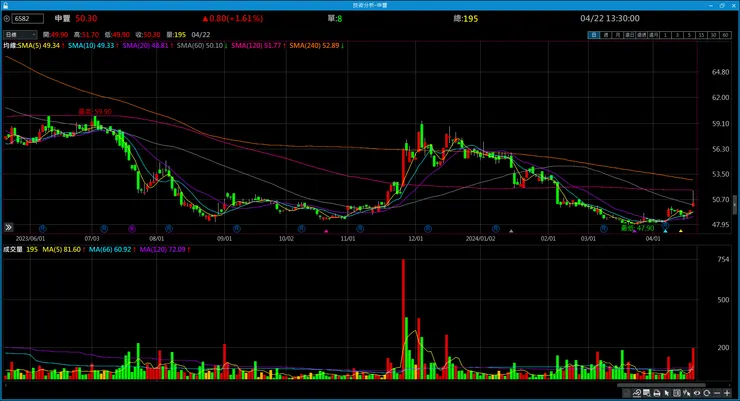
Task: Click the purple circular marker before 08/01
Action: (132, 228)
